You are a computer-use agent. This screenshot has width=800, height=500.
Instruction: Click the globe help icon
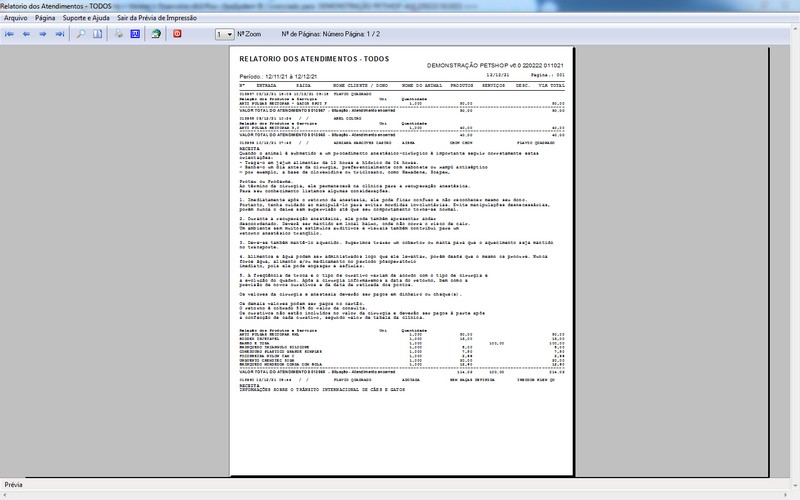point(156,34)
